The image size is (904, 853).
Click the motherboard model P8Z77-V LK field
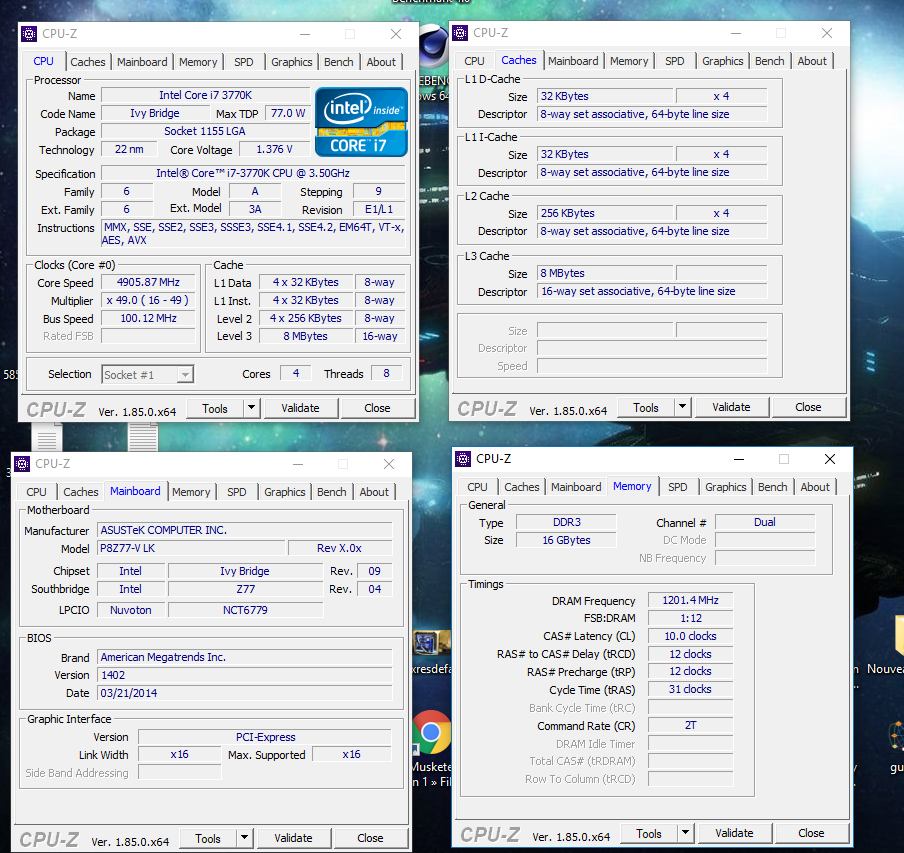point(191,548)
